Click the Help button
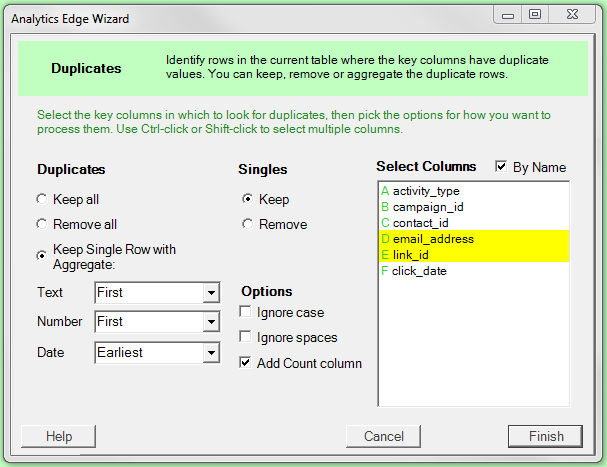This screenshot has height=467, width=607. pyautogui.click(x=59, y=436)
